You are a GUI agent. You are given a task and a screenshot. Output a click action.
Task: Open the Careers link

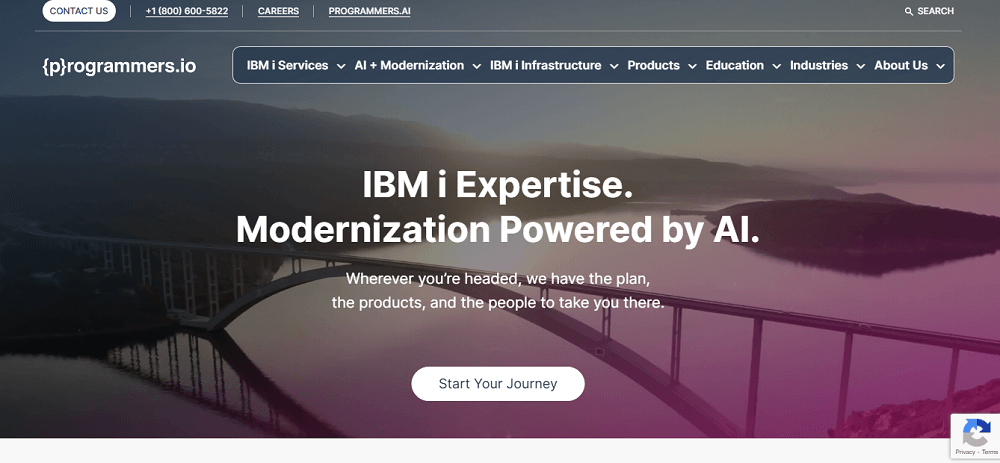[278, 12]
